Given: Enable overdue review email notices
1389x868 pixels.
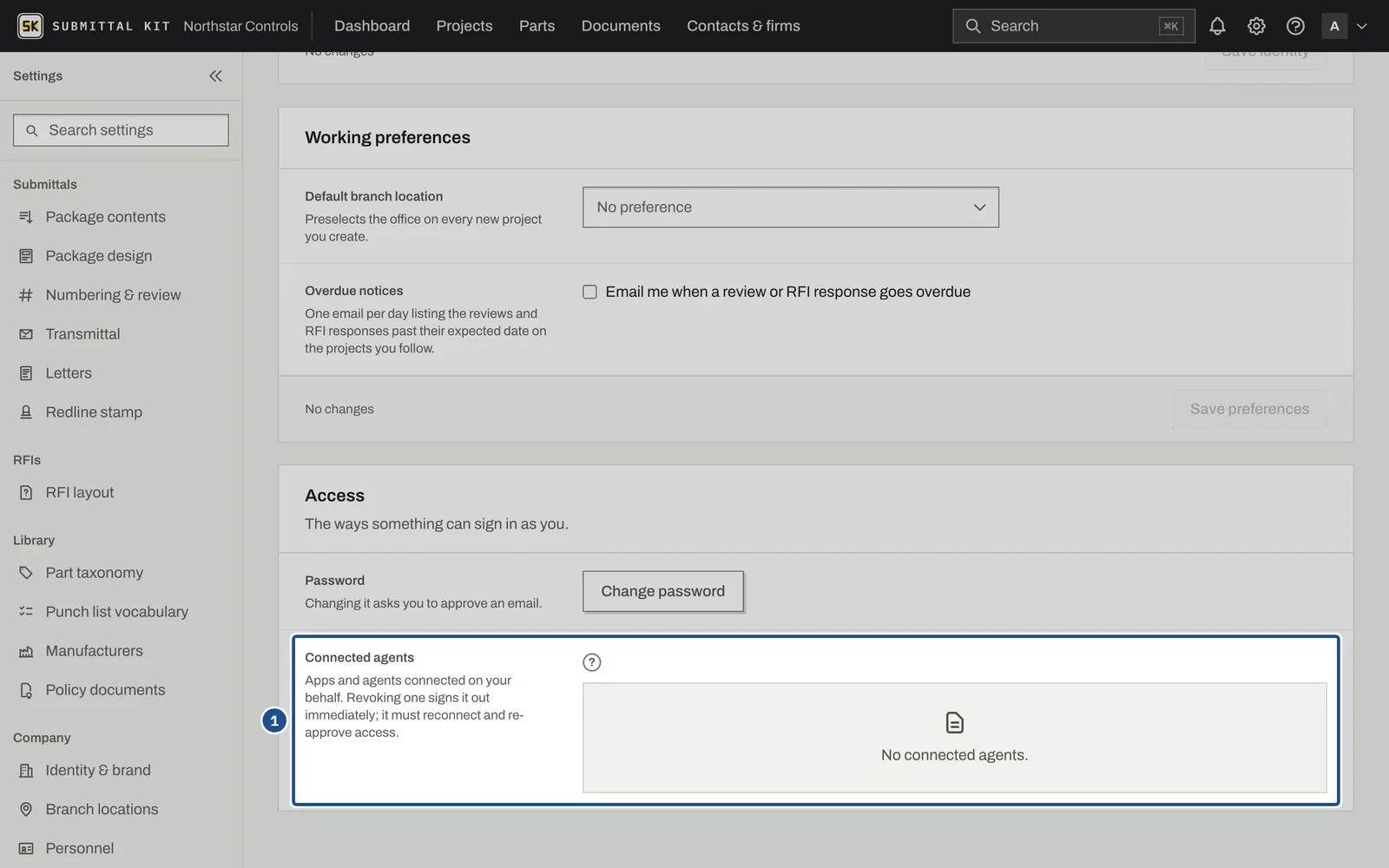Looking at the screenshot, I should pyautogui.click(x=589, y=292).
